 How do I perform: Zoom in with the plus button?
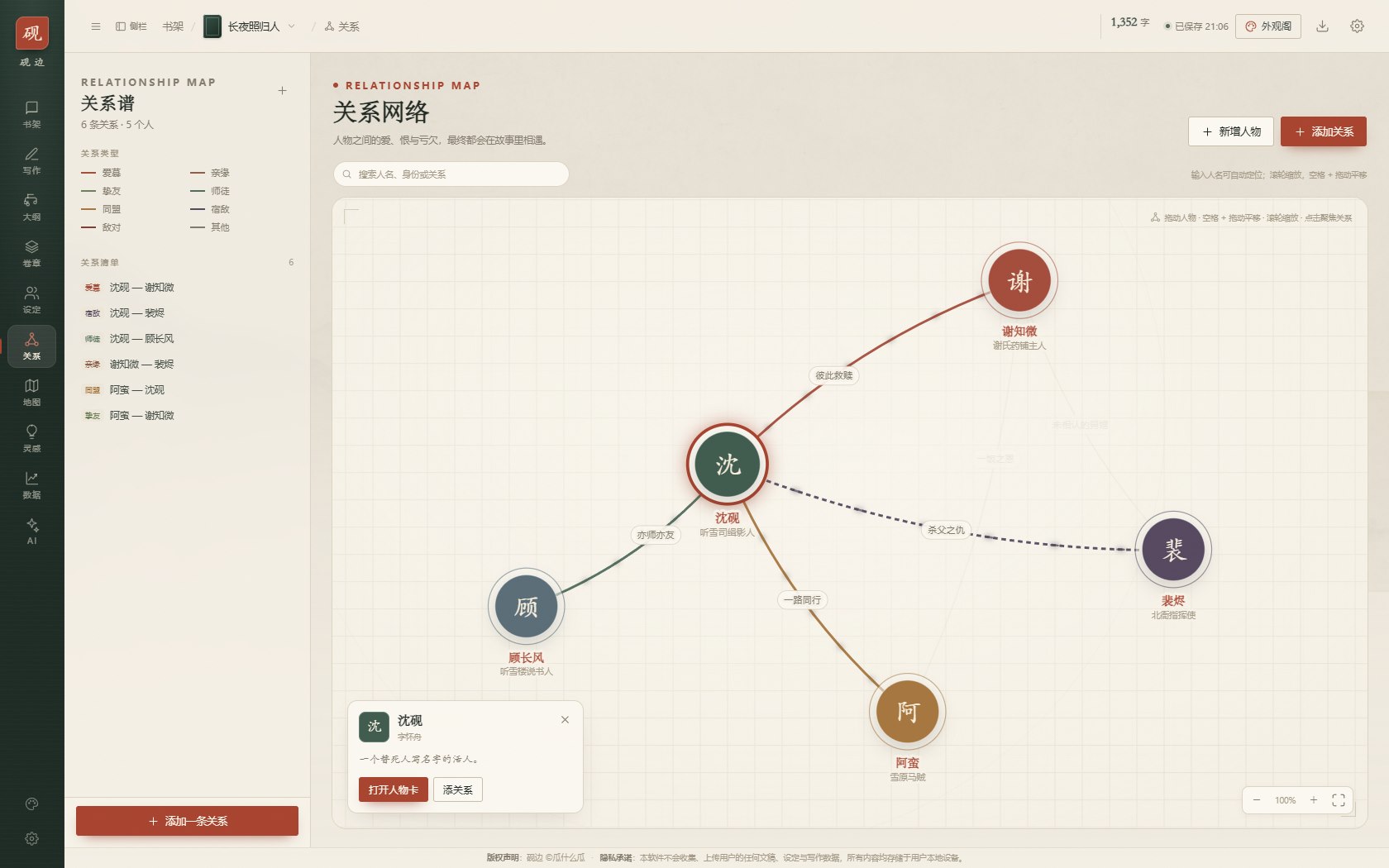click(1313, 799)
